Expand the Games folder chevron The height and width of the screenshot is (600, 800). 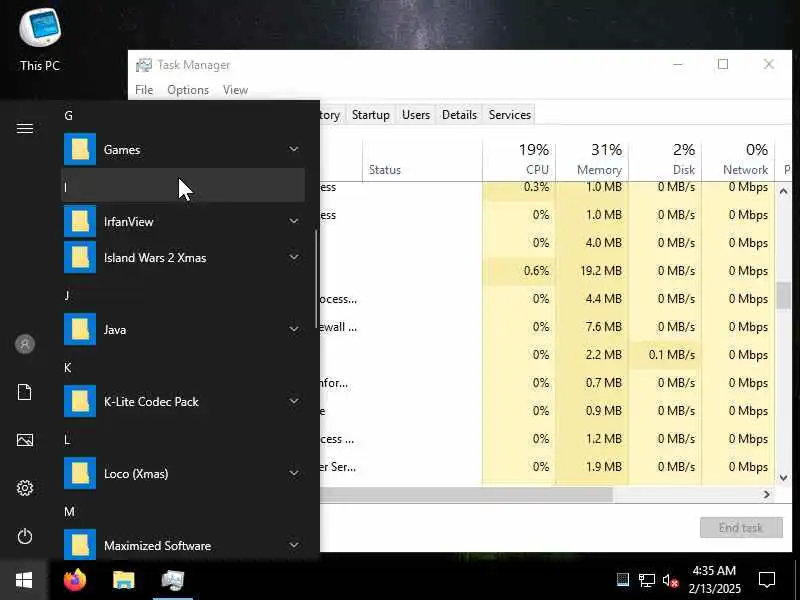coord(294,149)
